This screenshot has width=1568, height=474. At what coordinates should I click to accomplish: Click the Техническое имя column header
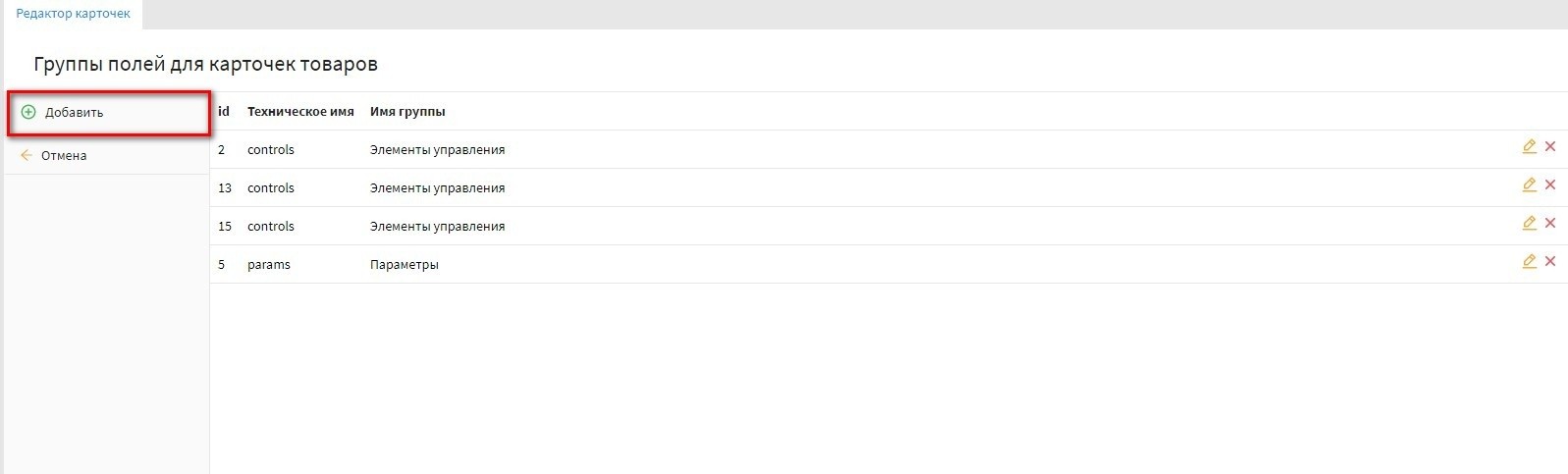300,112
